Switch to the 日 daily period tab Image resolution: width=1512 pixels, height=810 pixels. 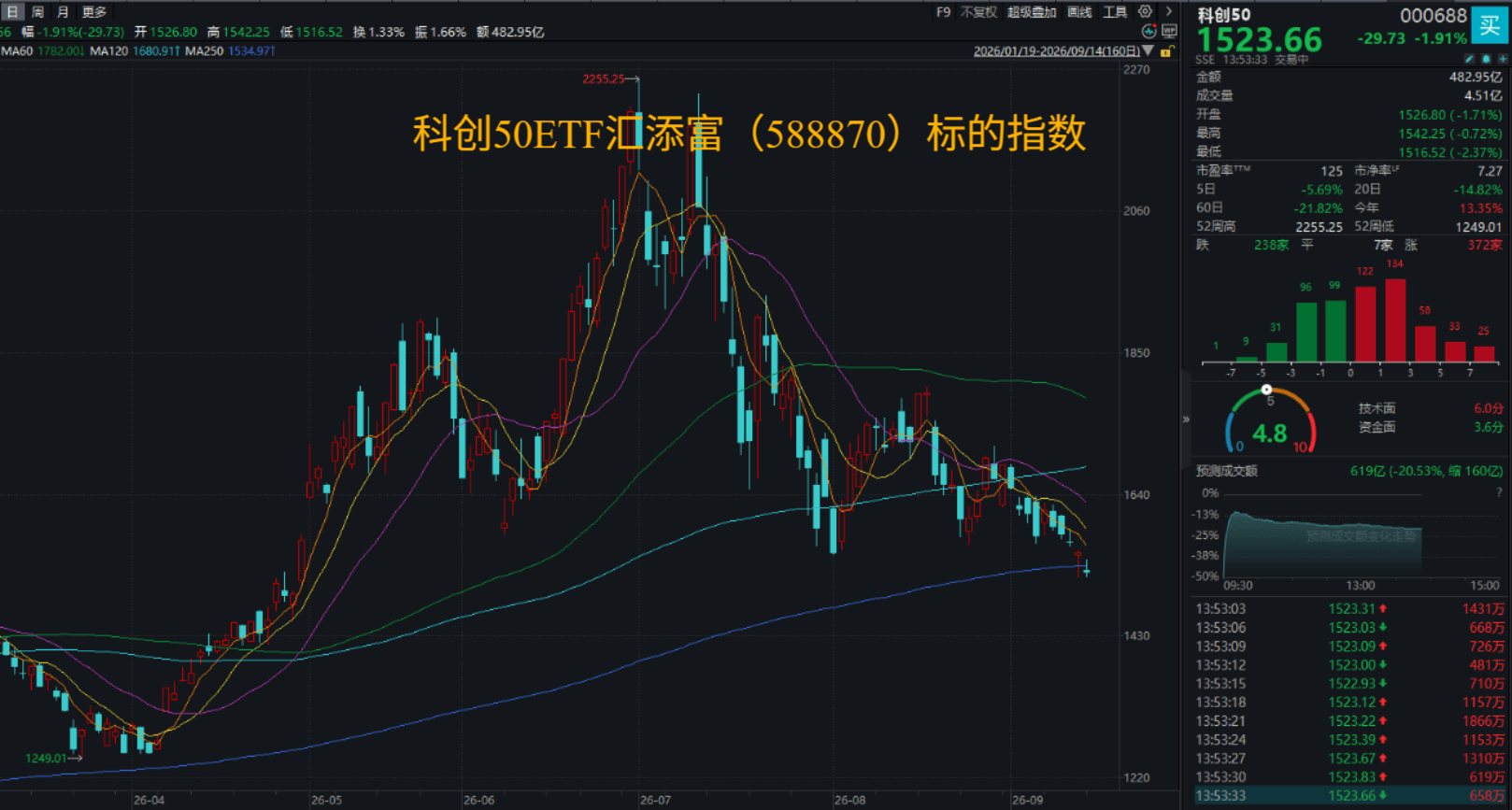pyautogui.click(x=12, y=12)
